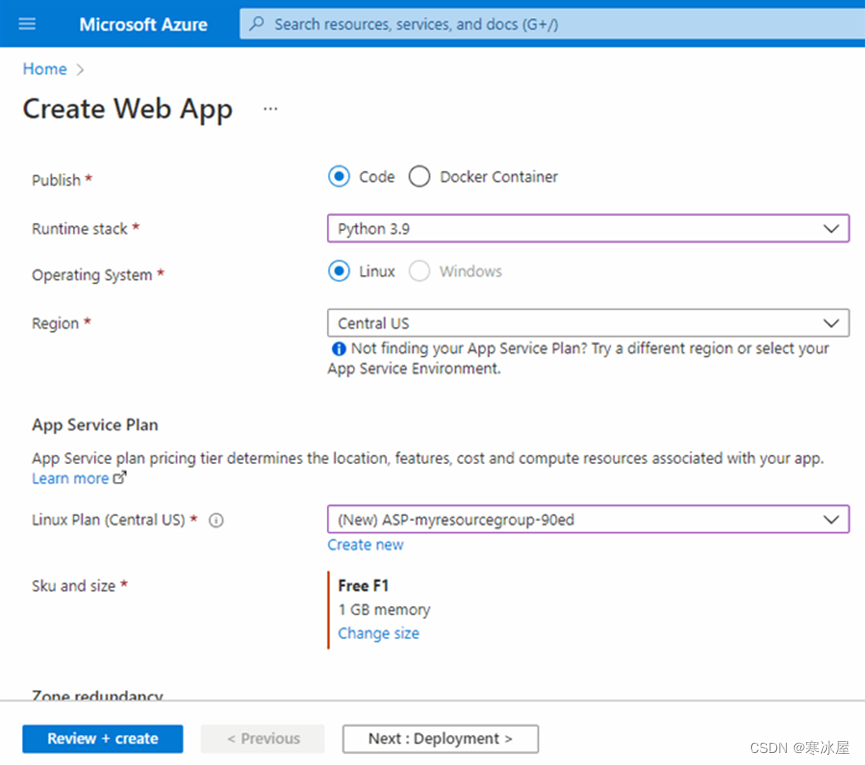Click the blue info icon under Region
865x765 pixels.
pos(339,349)
